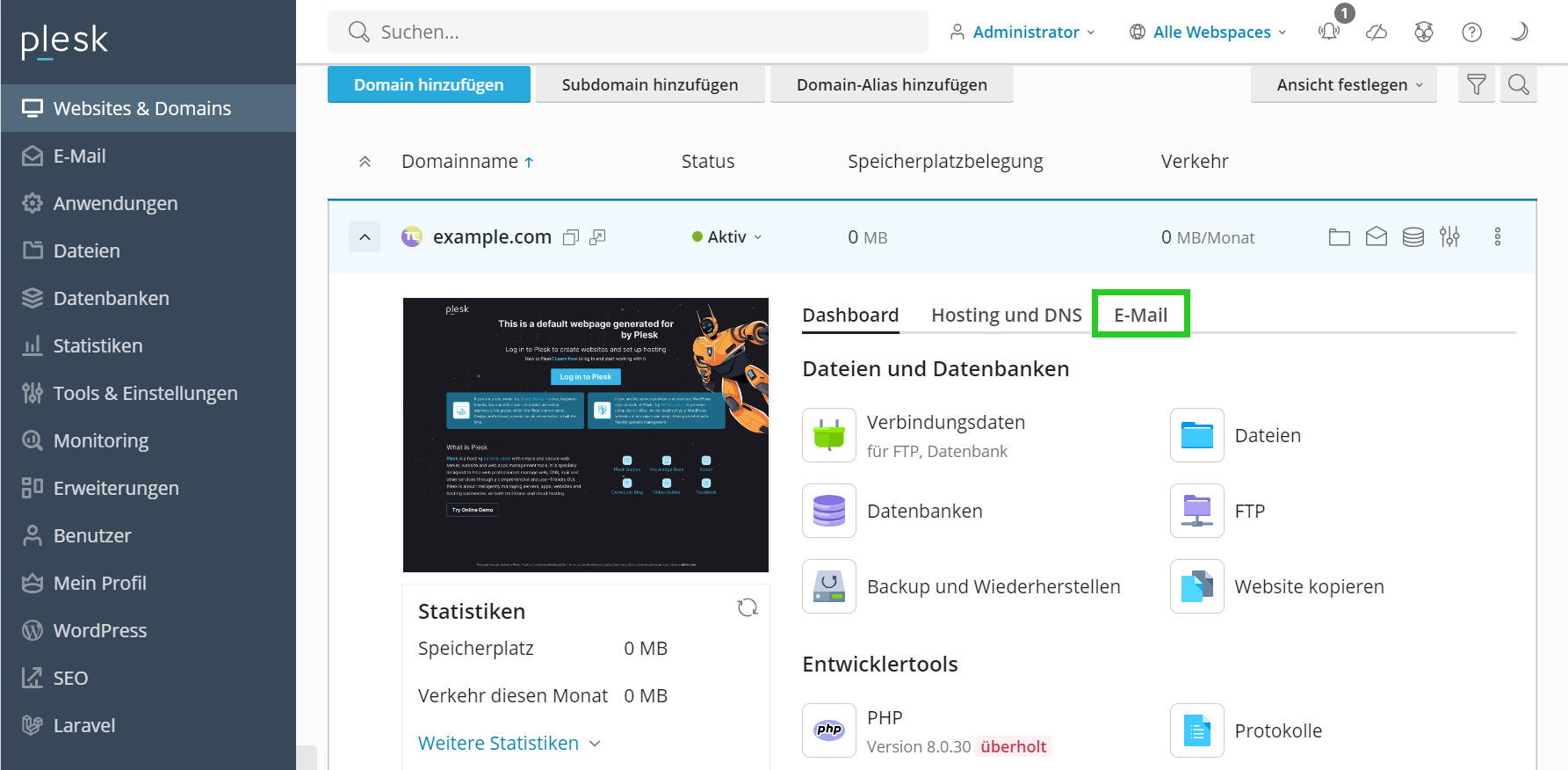This screenshot has height=770, width=1568.
Task: Click the filter funnel icon
Action: pyautogui.click(x=1477, y=84)
